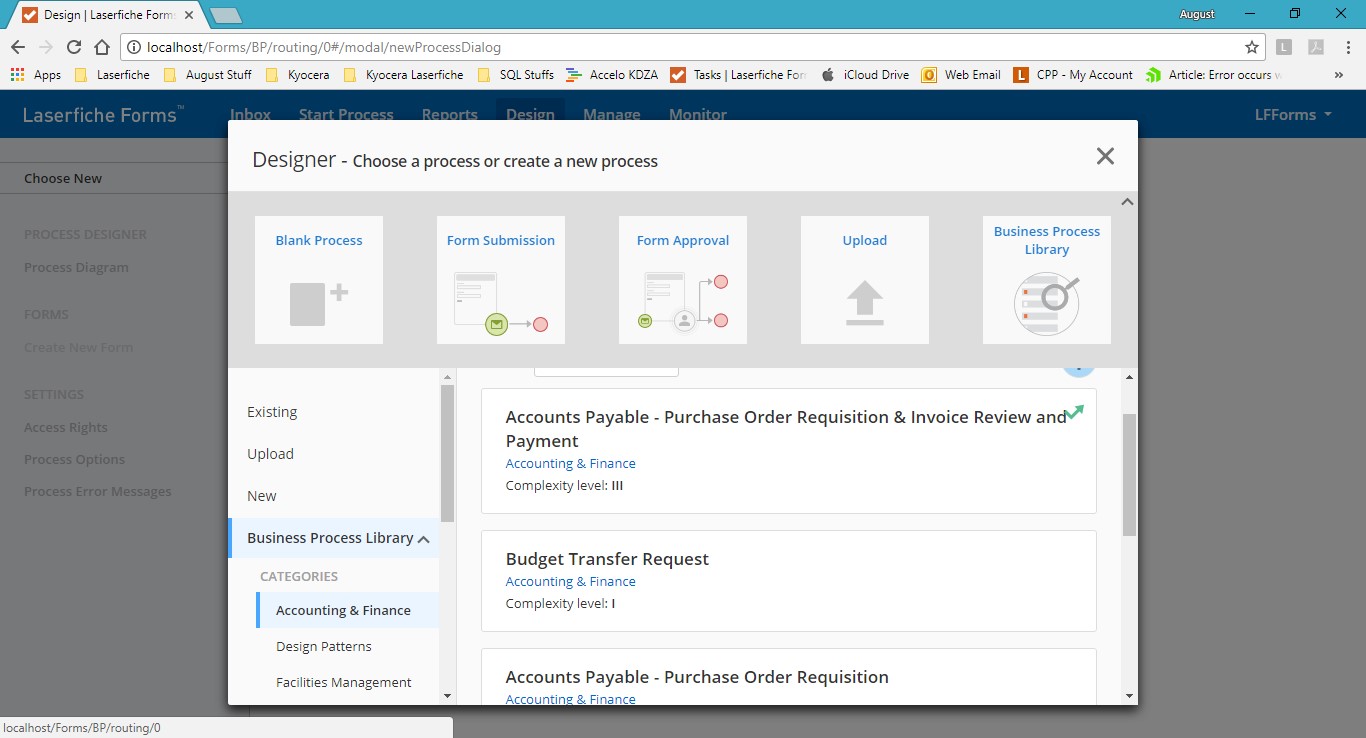Open the Start Process tab
This screenshot has width=1366, height=738.
pyautogui.click(x=346, y=115)
